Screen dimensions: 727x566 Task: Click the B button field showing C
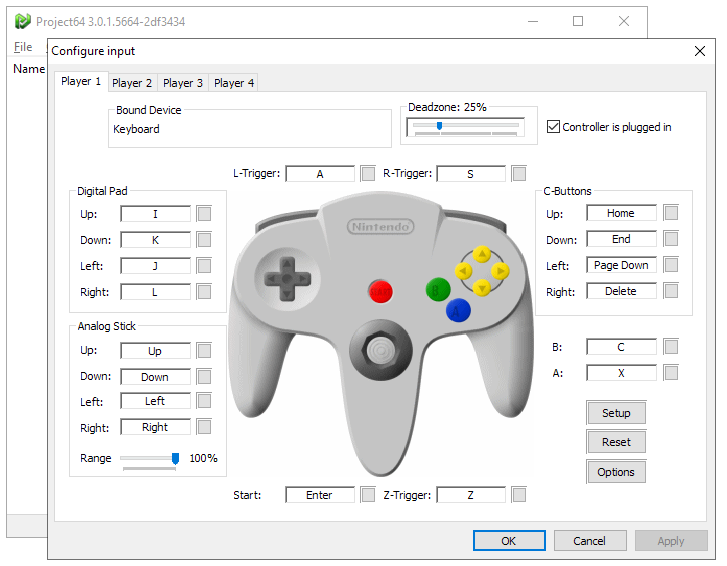[621, 347]
